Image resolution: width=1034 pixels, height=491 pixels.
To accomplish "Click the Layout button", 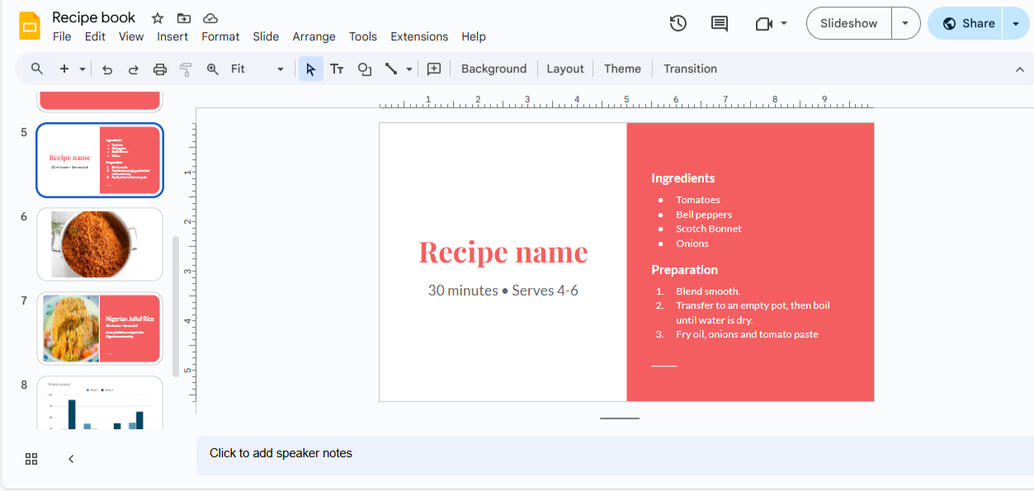I will pyautogui.click(x=565, y=69).
